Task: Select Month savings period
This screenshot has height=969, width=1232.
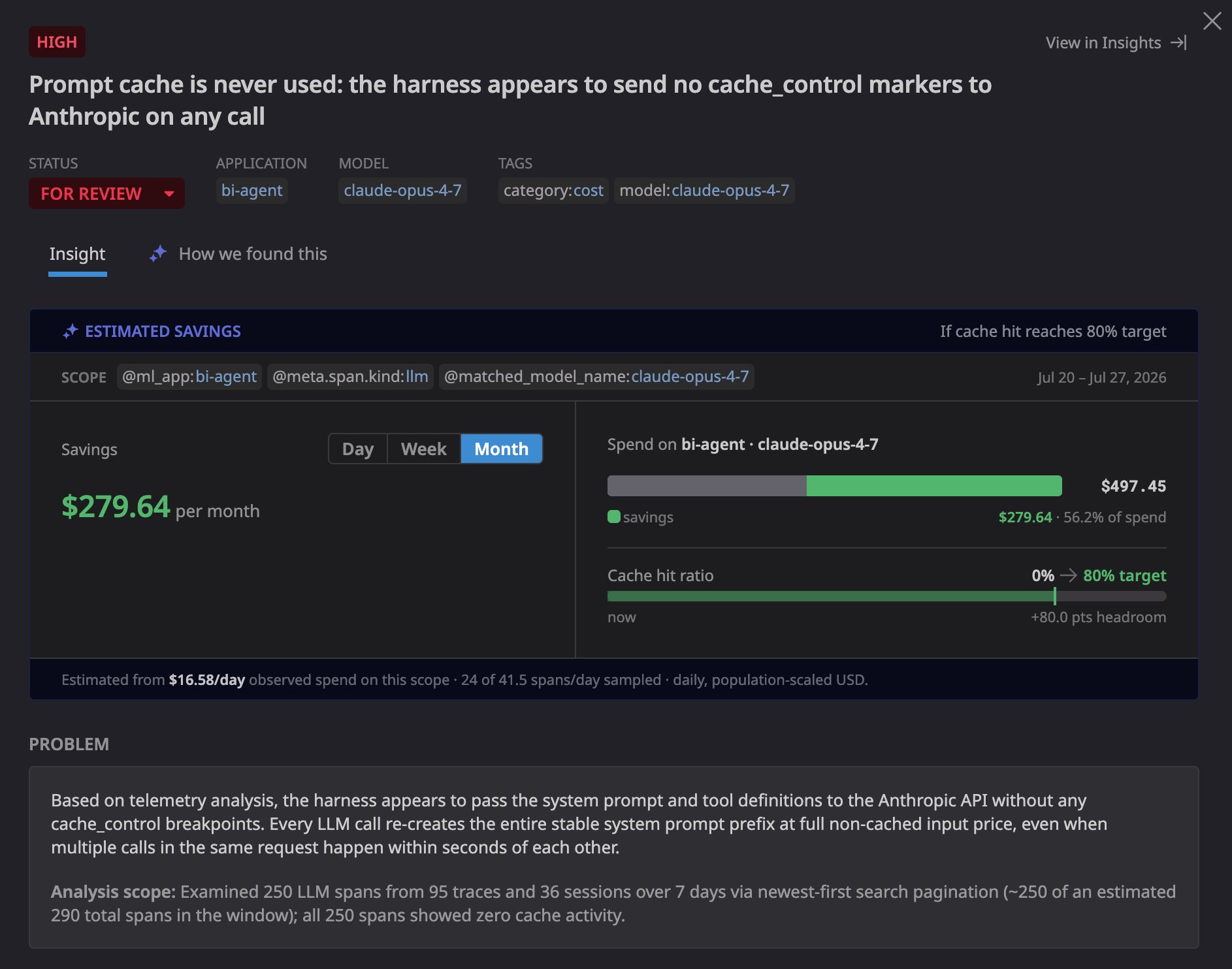Action: point(502,449)
